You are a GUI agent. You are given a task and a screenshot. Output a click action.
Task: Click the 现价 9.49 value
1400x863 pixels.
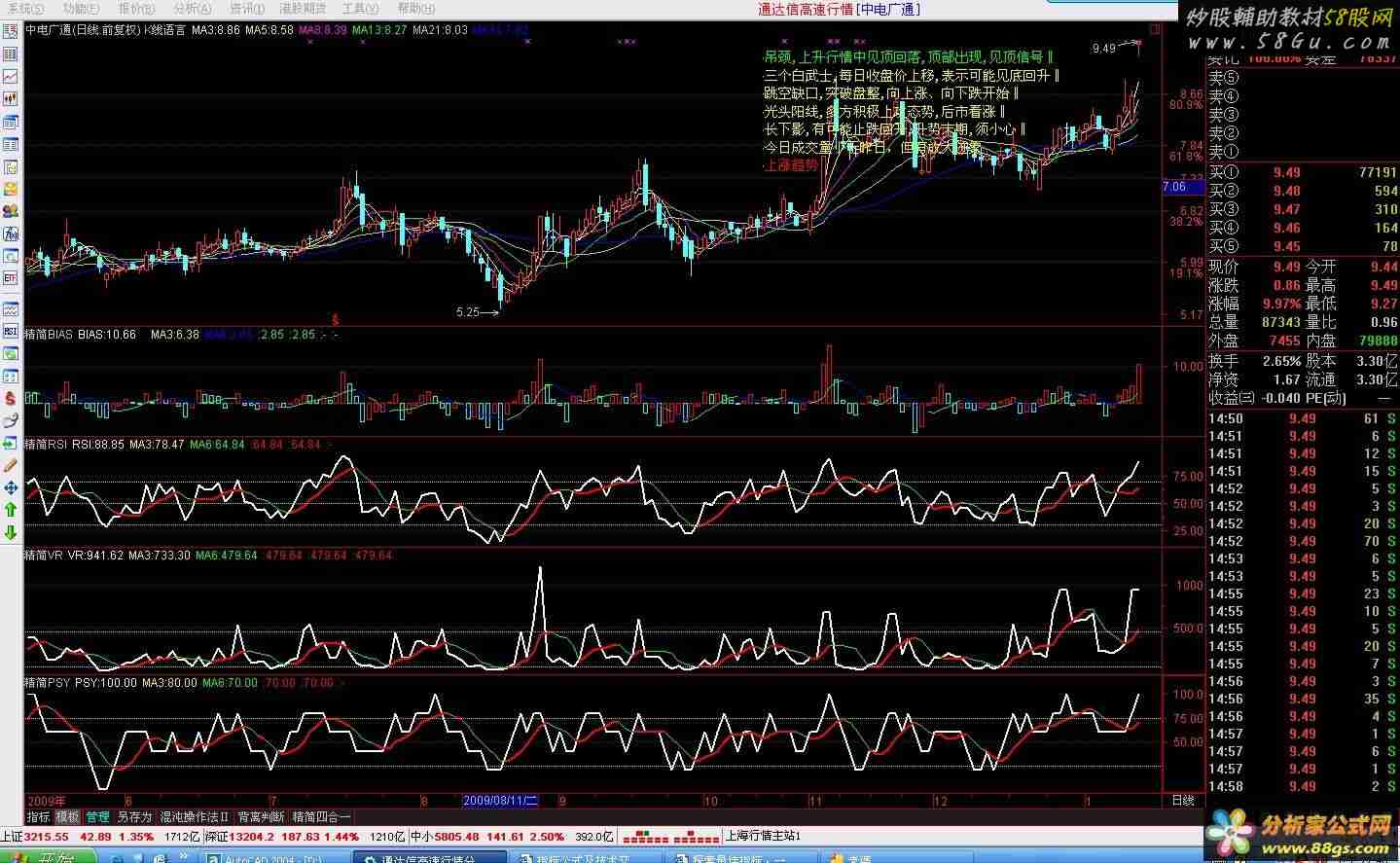tap(1286, 267)
